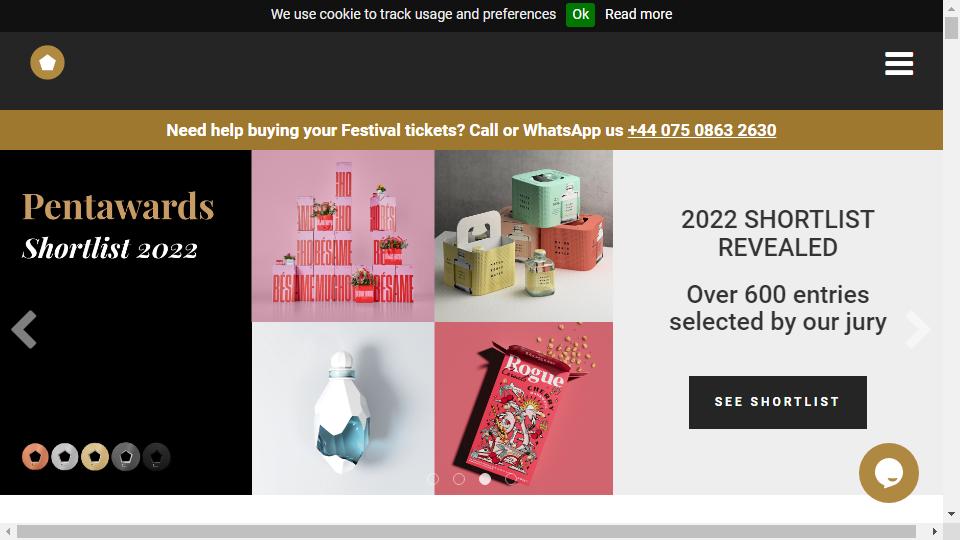The height and width of the screenshot is (540, 960).
Task: Open the Rogue cherry packaging image
Action: 523,408
